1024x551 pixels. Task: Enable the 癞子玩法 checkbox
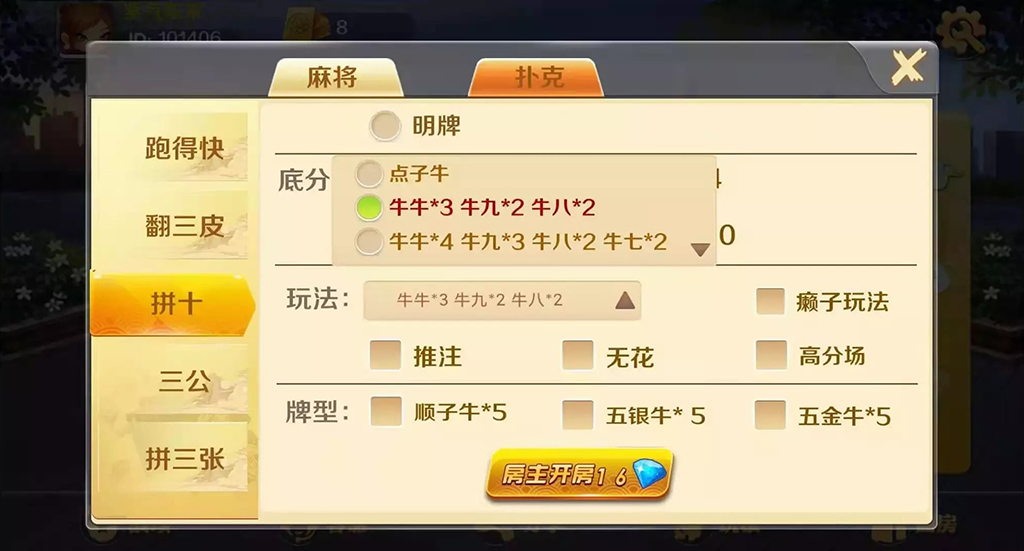(x=771, y=301)
